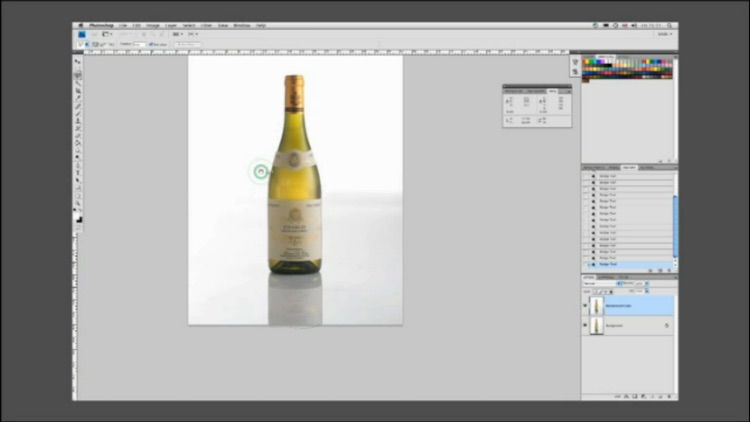Select the Lasso tool in the toolbox
Screen dimensions: 750x422
pos(78,75)
